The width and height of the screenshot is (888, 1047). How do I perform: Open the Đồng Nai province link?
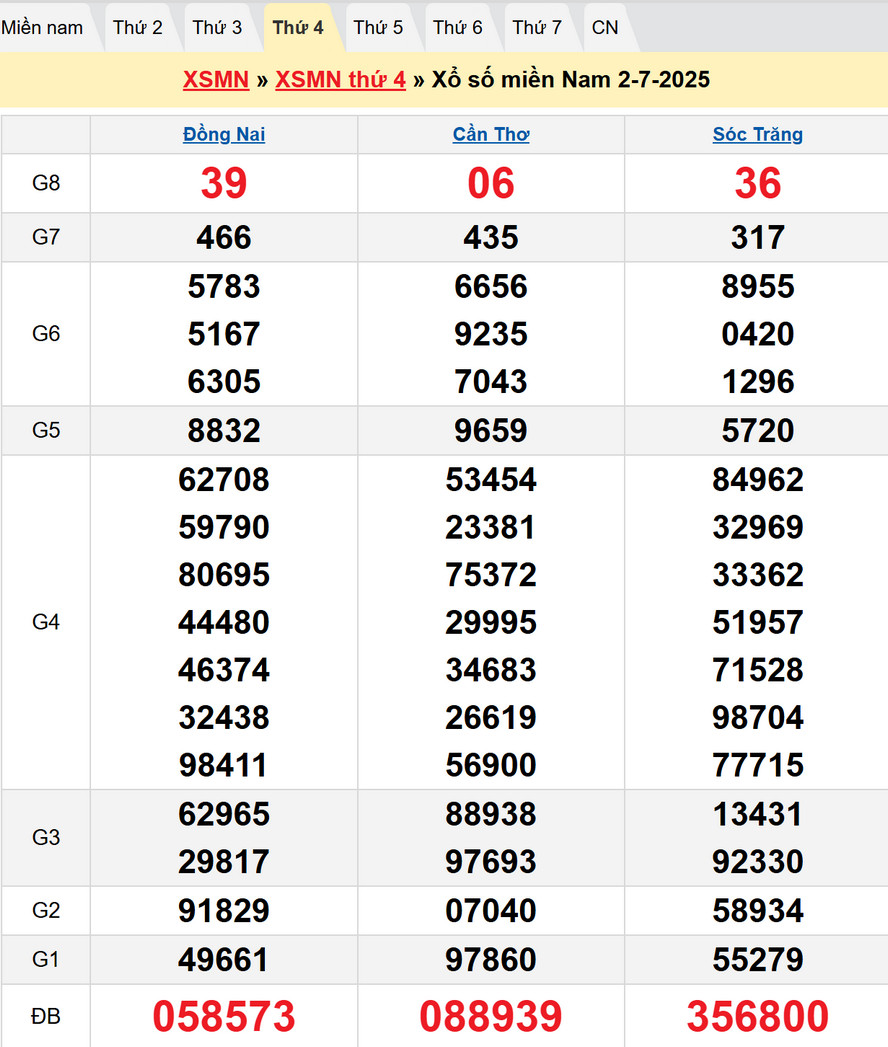[224, 135]
